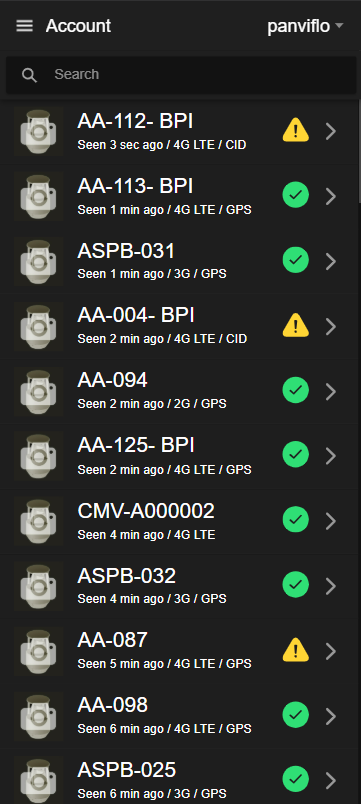
Task: Expand AA-098 entry with right chevron
Action: [331, 716]
